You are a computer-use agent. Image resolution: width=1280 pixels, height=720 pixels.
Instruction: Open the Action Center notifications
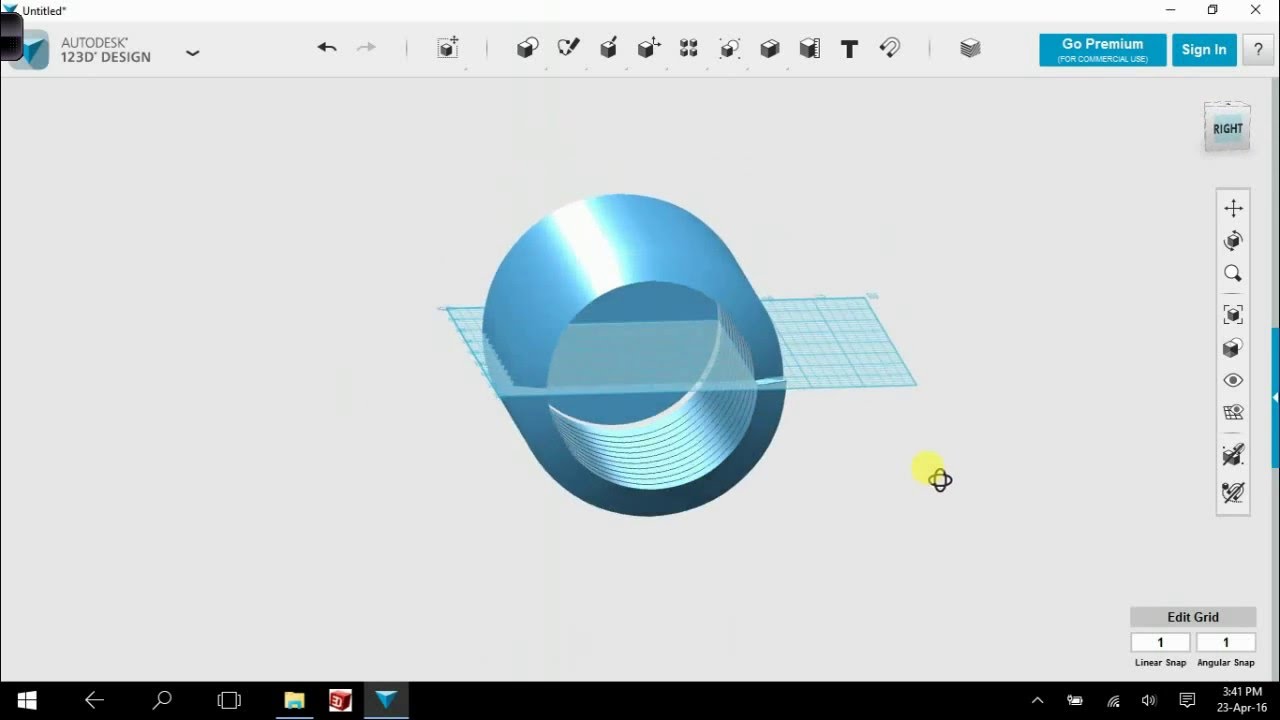(1187, 701)
